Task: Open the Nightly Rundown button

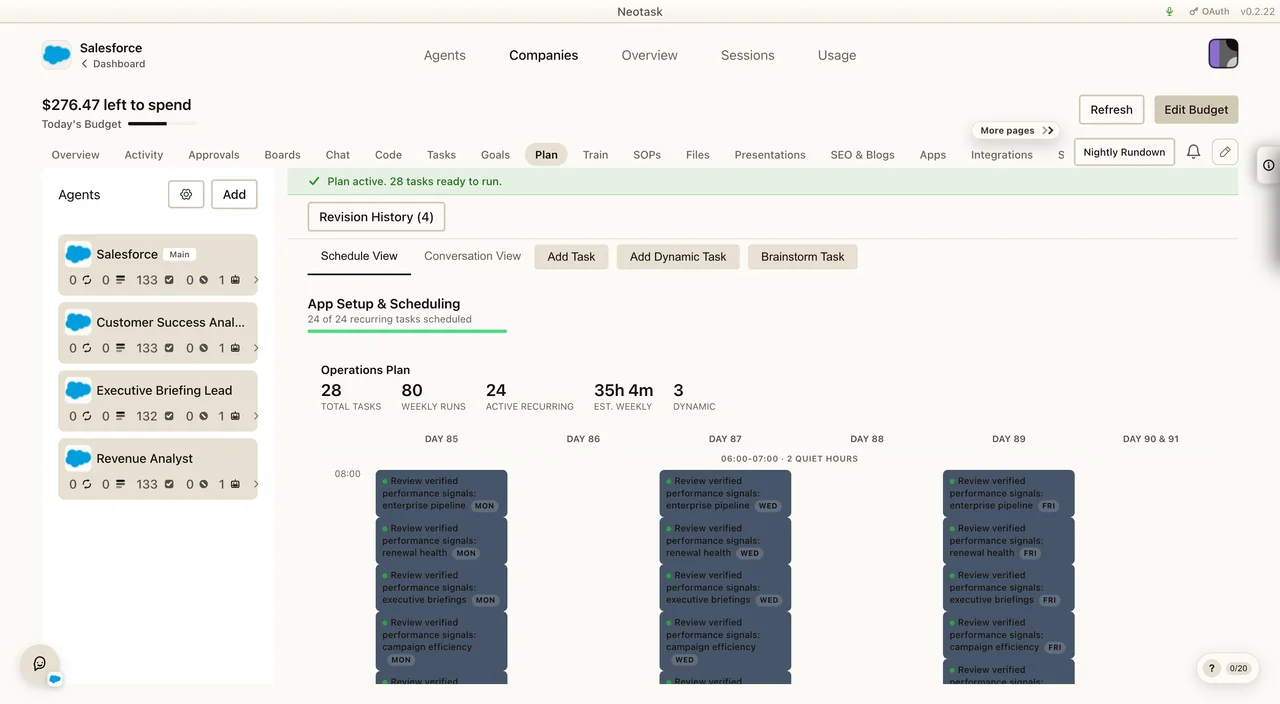Action: coord(1124,152)
